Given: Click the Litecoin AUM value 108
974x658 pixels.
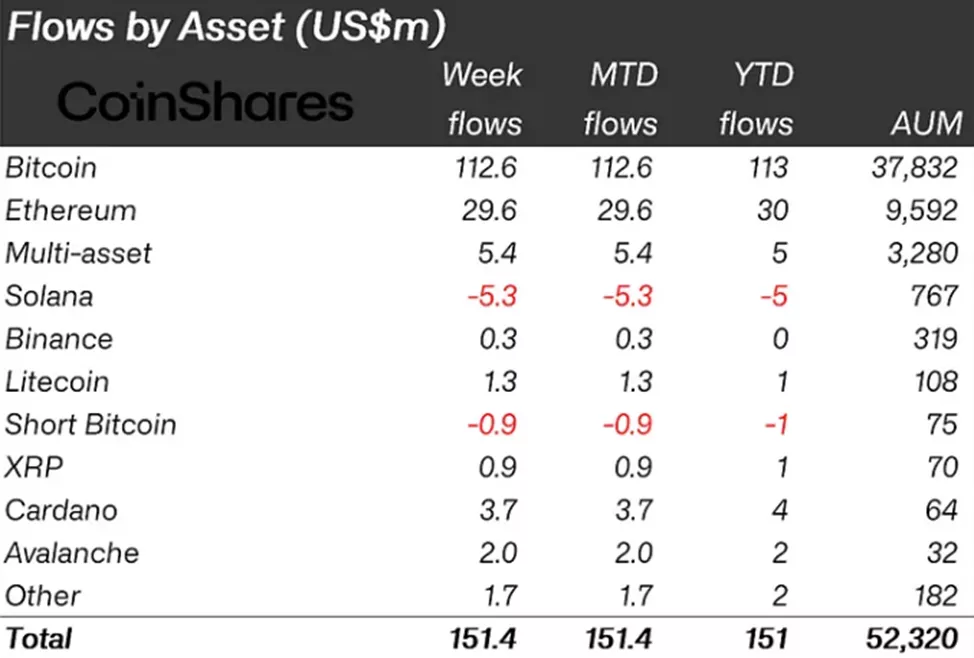Looking at the screenshot, I should click(x=935, y=382).
